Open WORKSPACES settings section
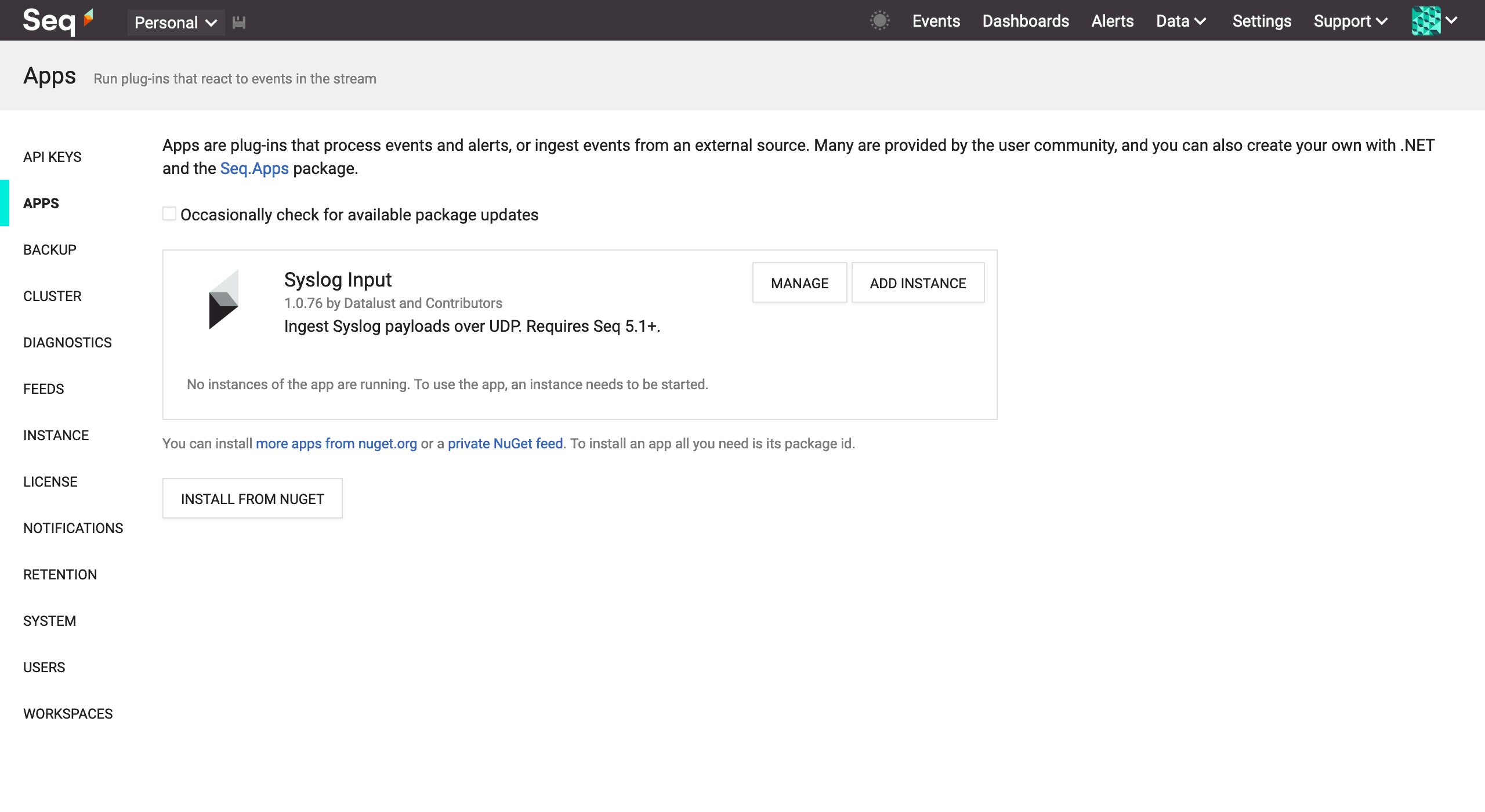 coord(68,713)
